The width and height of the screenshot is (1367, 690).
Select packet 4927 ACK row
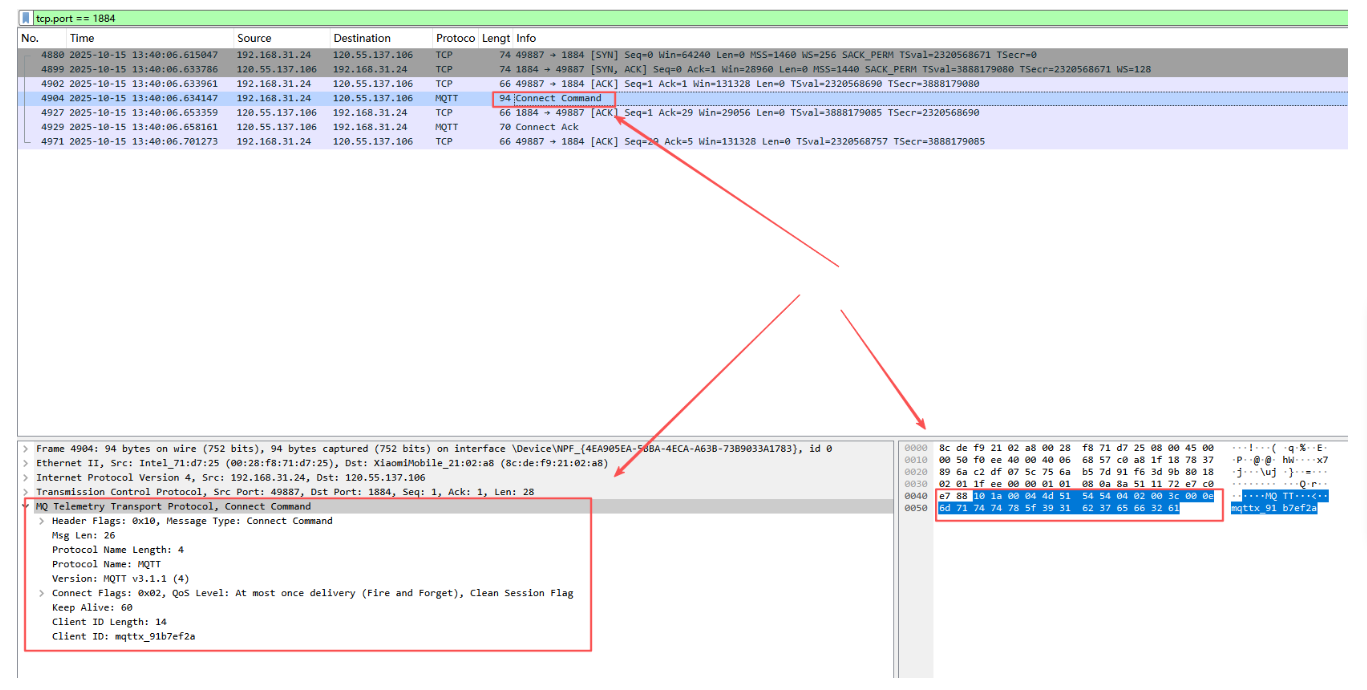pos(683,113)
